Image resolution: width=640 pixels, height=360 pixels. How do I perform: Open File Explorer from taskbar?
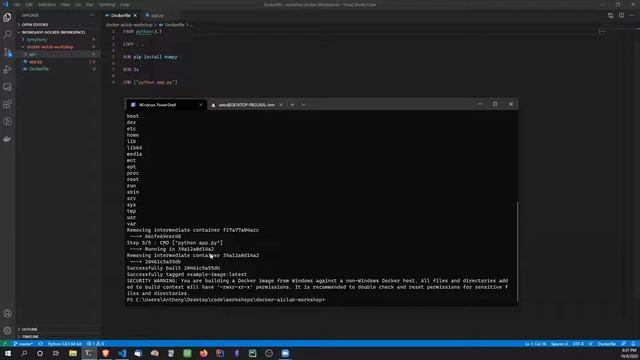coord(73,353)
